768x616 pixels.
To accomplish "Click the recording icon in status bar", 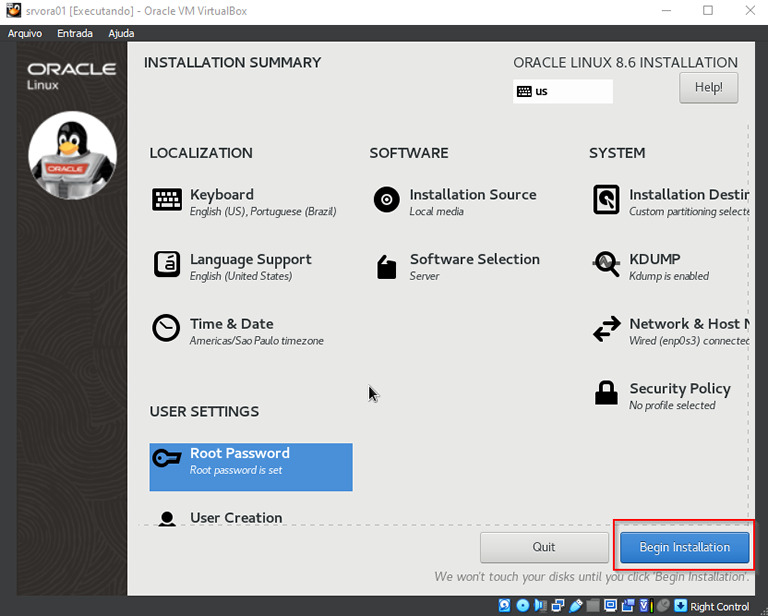I will point(628,606).
